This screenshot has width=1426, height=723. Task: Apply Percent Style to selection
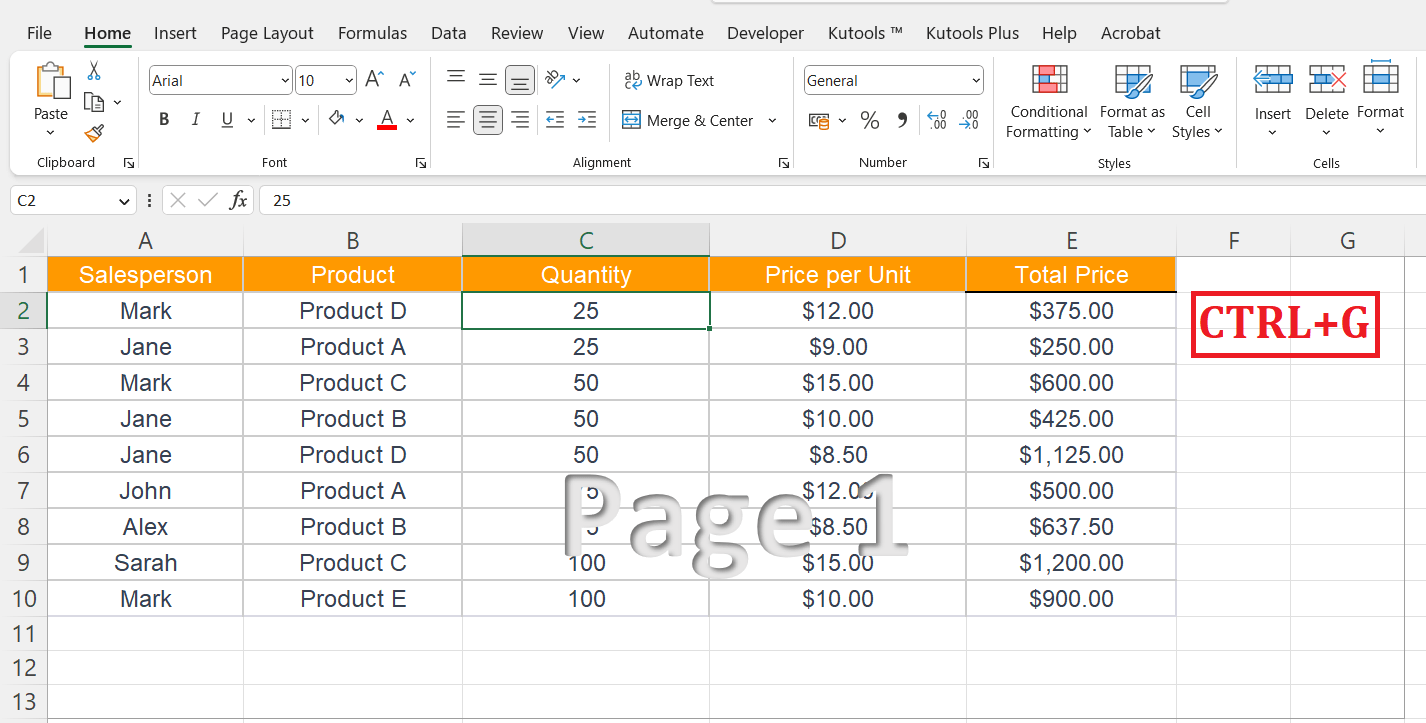(870, 119)
